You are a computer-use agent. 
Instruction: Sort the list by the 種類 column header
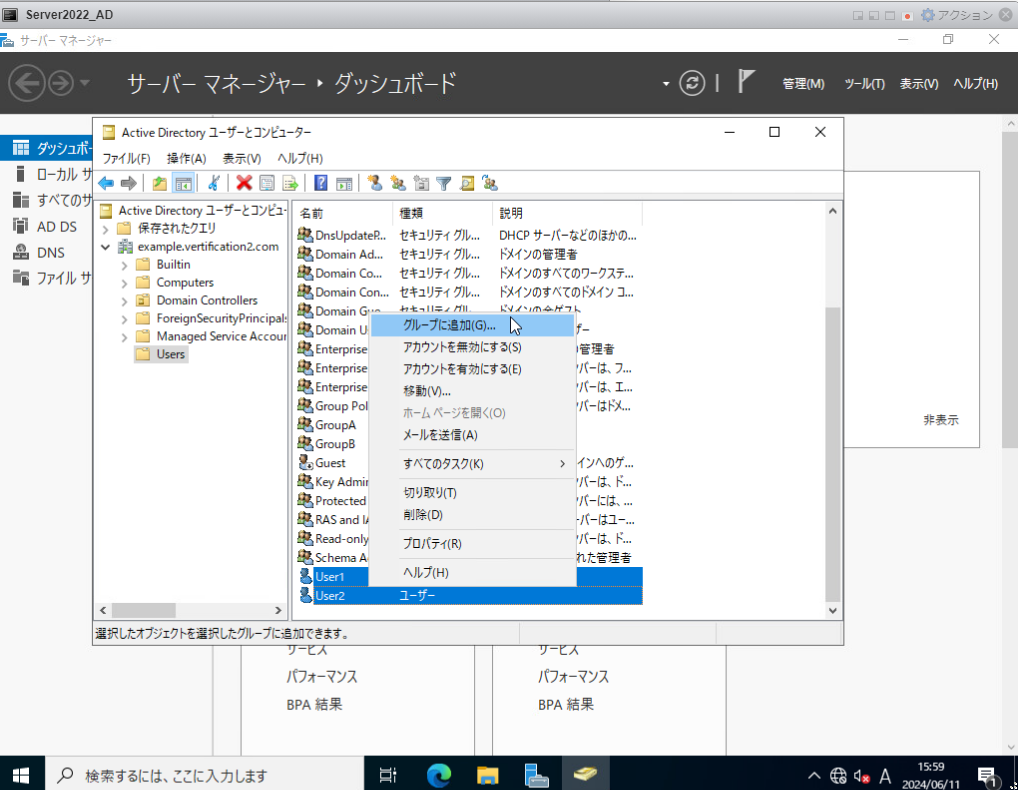[443, 213]
